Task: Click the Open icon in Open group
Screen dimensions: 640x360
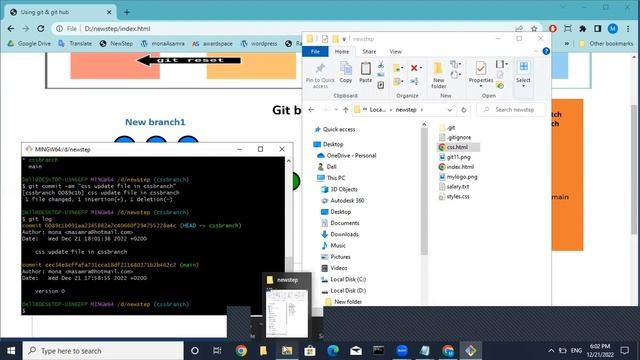Action: pos(501,64)
